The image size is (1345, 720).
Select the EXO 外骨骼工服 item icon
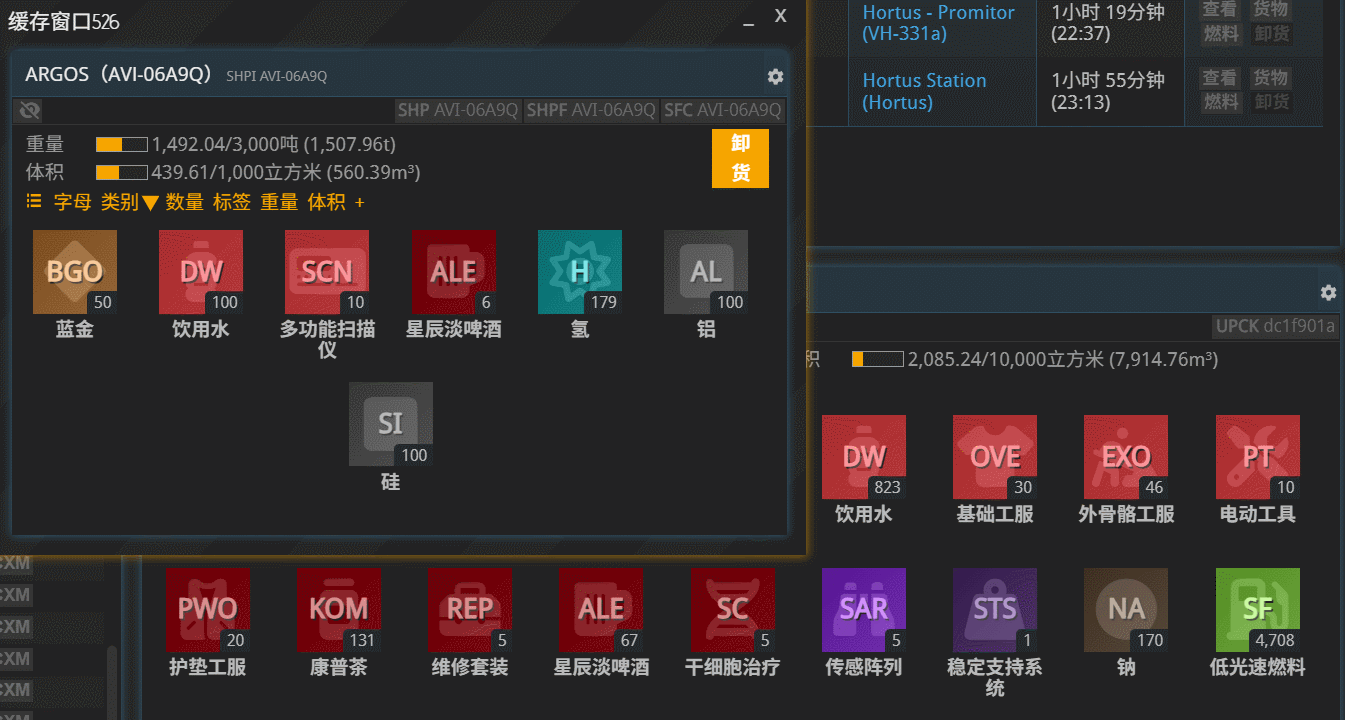(x=1126, y=457)
